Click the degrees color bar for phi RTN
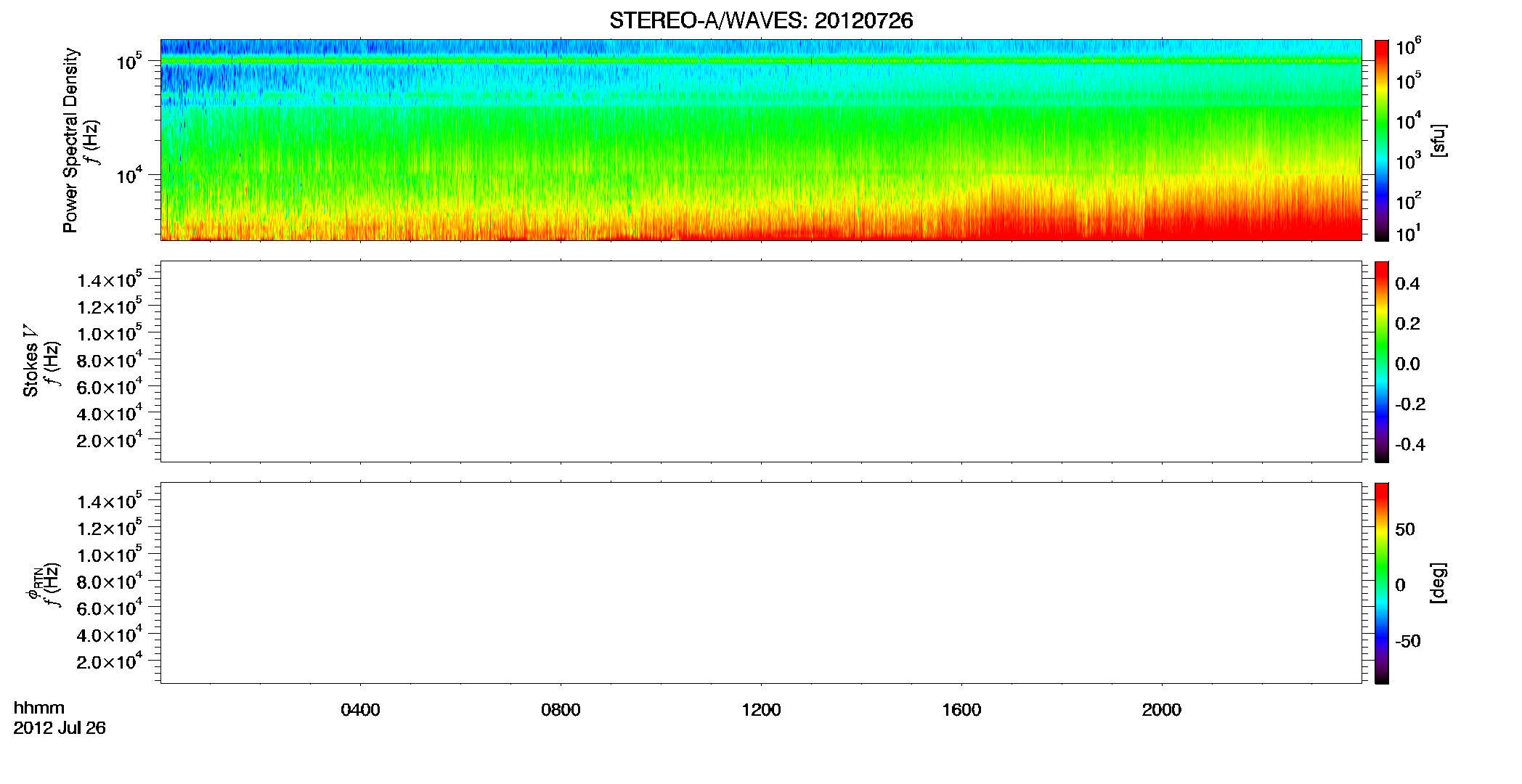This screenshot has width=1522, height=784. [1381, 583]
